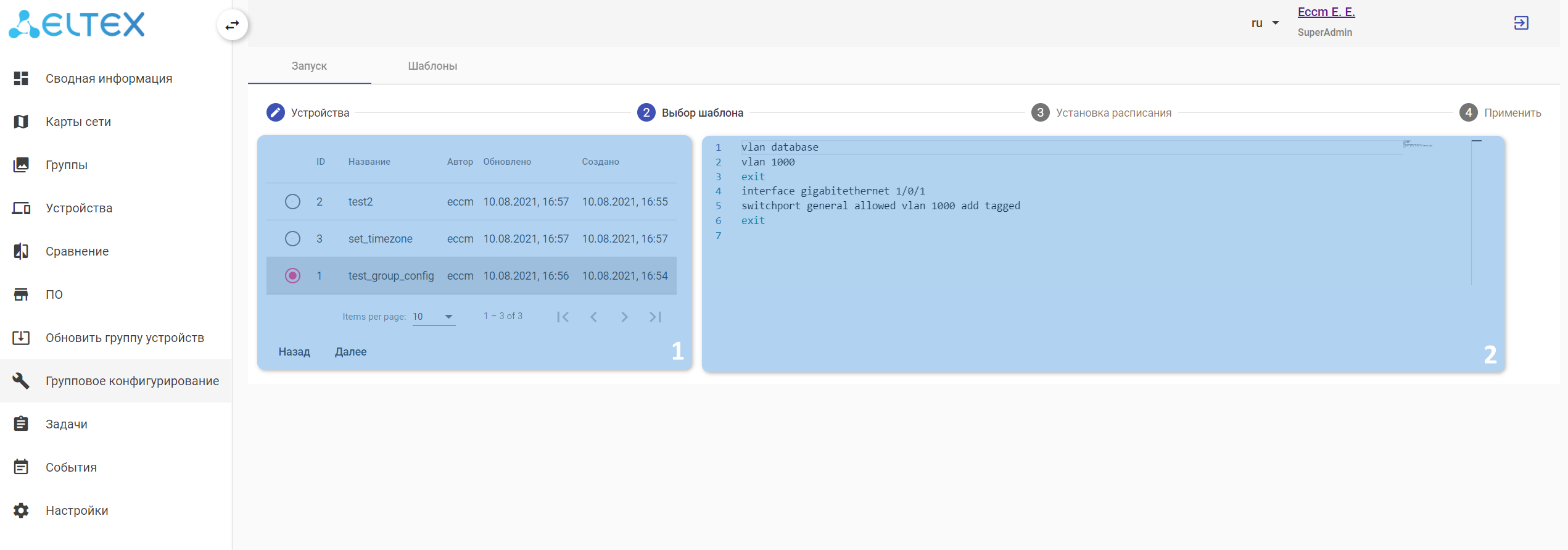
Task: Click step 4 circle Применить
Action: click(x=1469, y=112)
